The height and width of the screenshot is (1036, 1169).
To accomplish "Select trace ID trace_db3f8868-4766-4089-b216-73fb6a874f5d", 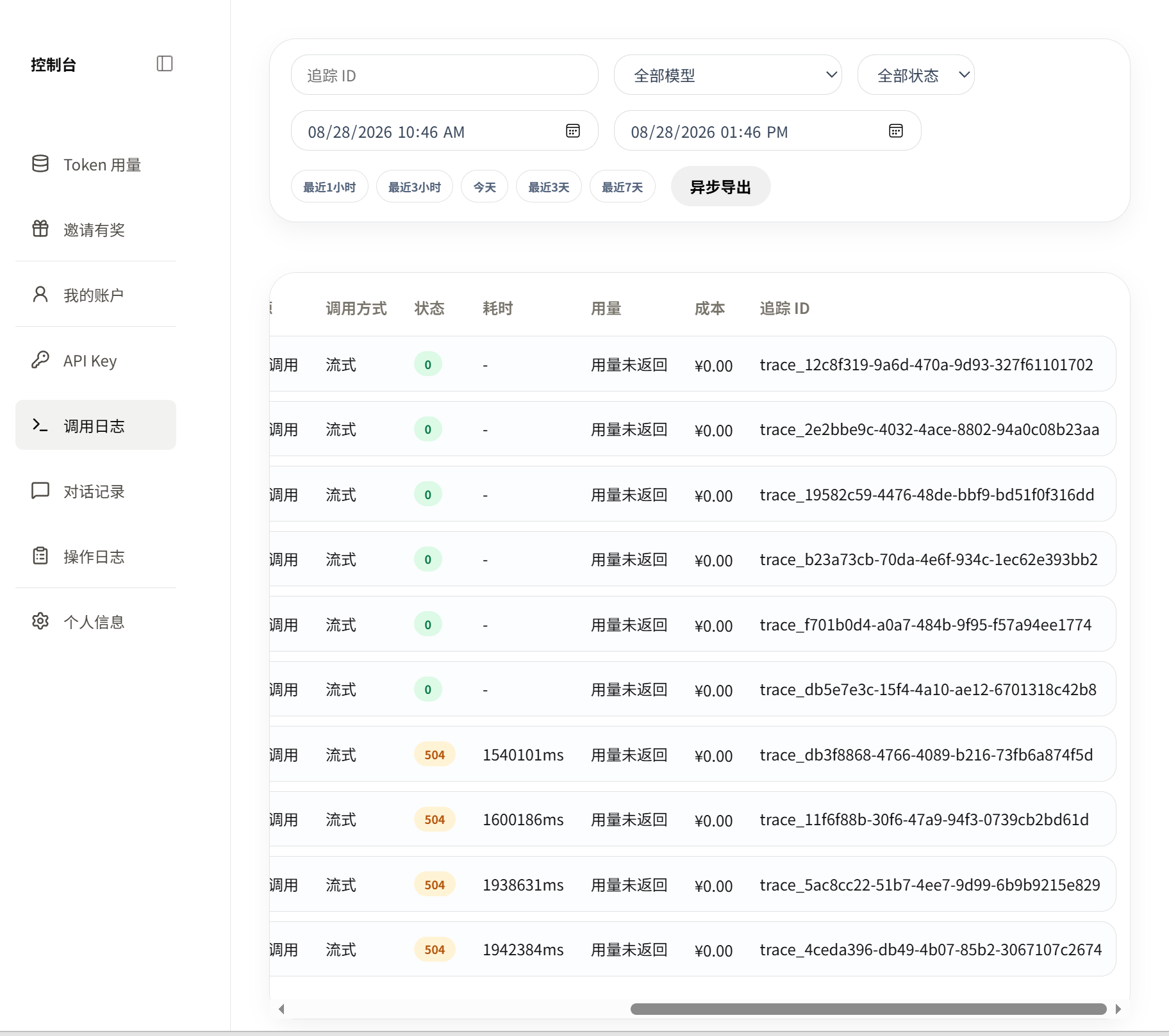I will (x=927, y=755).
